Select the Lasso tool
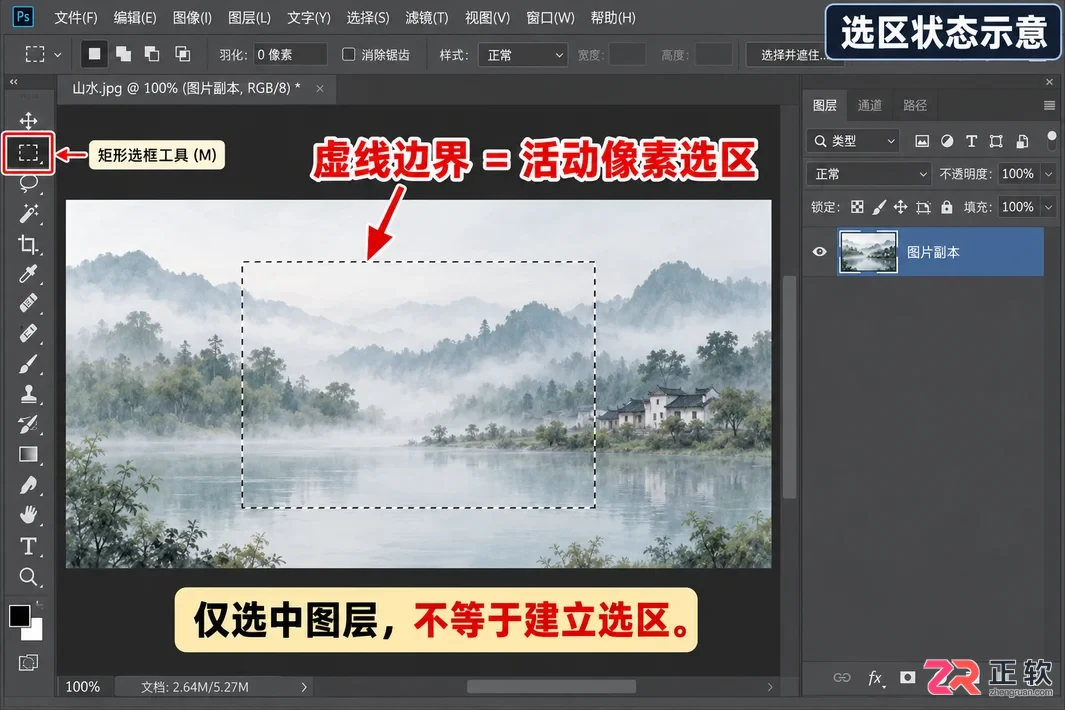Screen dimensions: 1065x710 pyautogui.click(x=28, y=183)
